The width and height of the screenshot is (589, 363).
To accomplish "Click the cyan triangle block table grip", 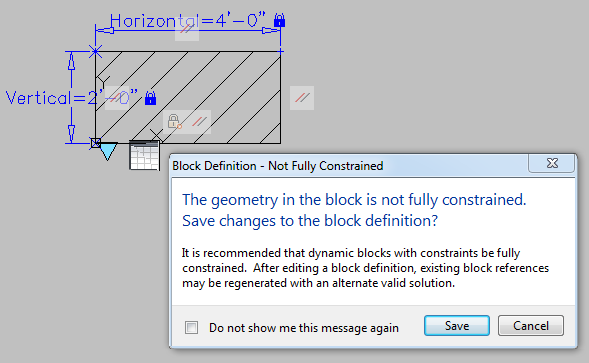I will (109, 151).
